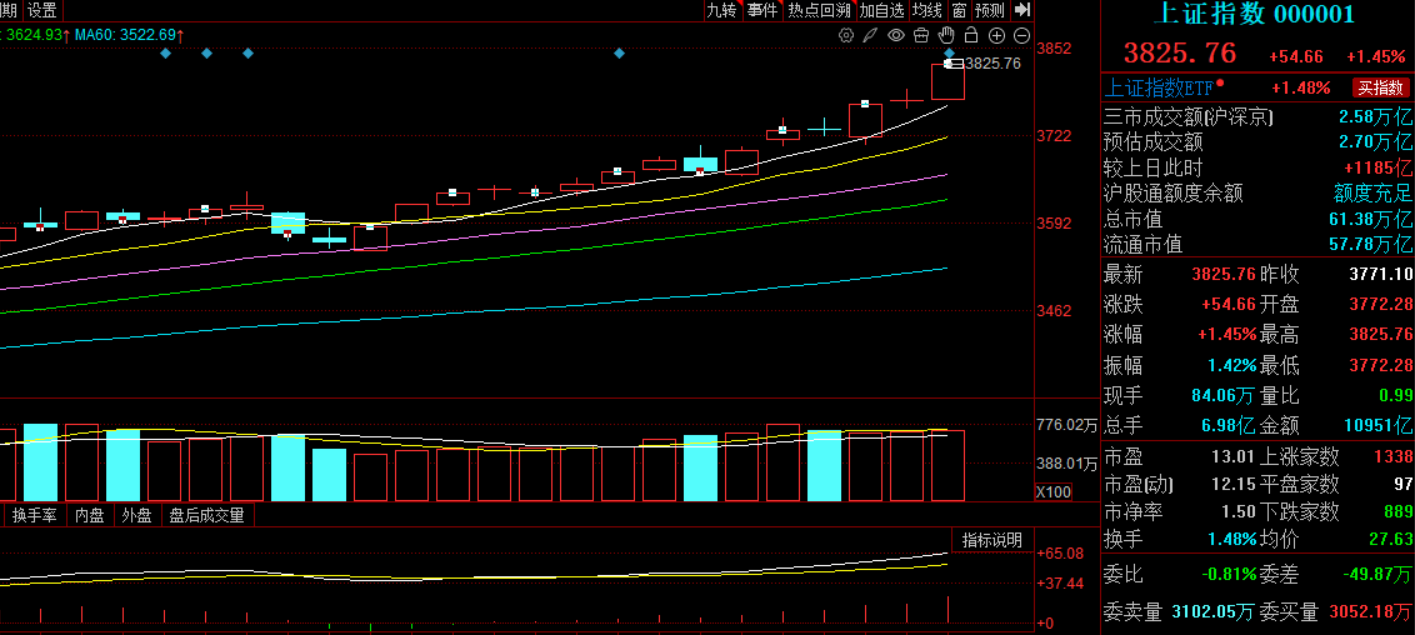Click the 3592 price axis label
The height and width of the screenshot is (635, 1415).
pos(1054,223)
